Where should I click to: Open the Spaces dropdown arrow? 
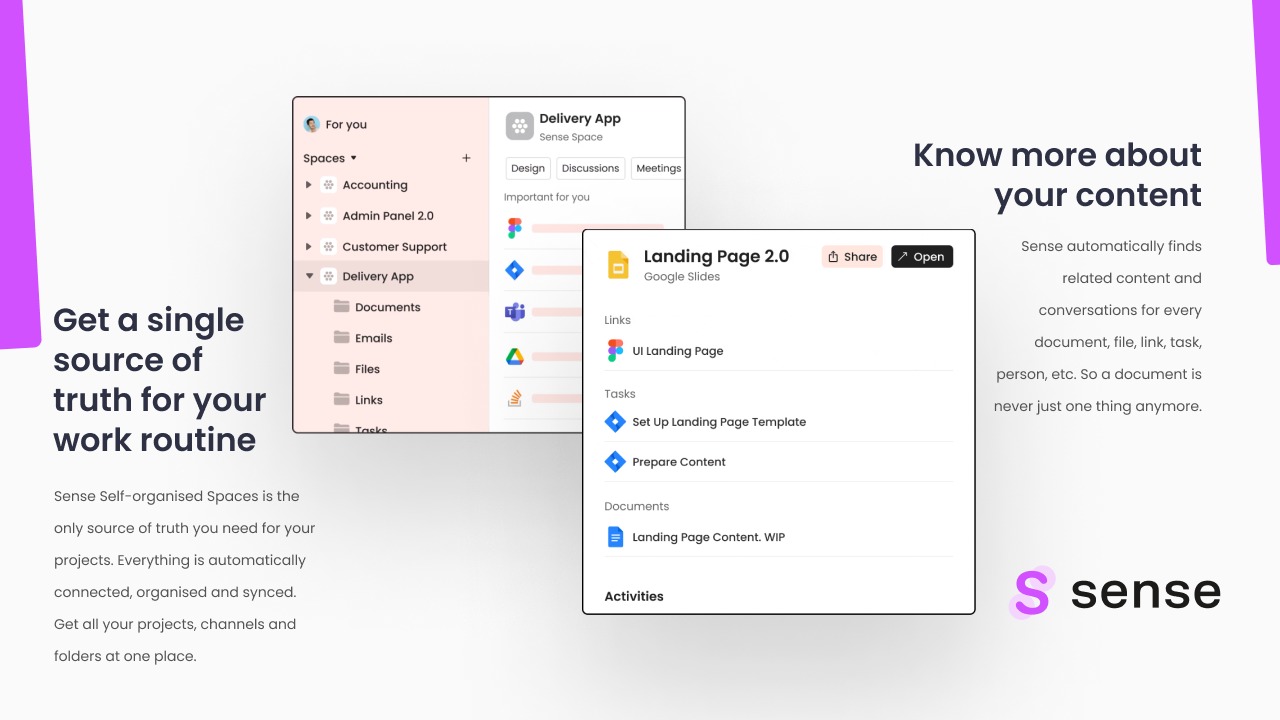pyautogui.click(x=353, y=158)
